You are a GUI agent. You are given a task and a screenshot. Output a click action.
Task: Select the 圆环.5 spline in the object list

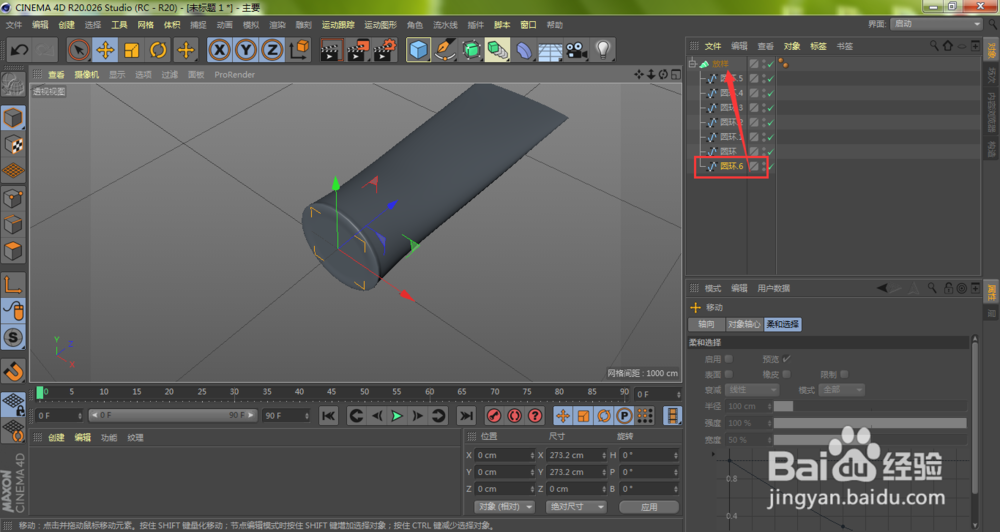coord(732,78)
